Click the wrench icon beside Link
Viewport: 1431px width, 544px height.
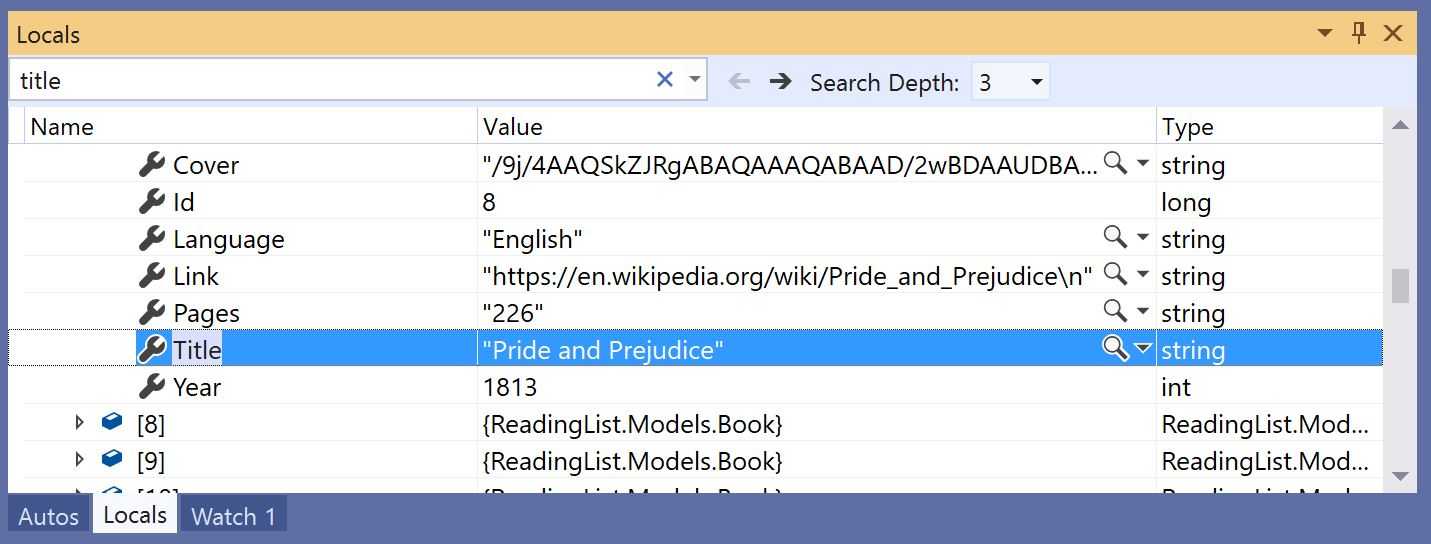(x=151, y=276)
